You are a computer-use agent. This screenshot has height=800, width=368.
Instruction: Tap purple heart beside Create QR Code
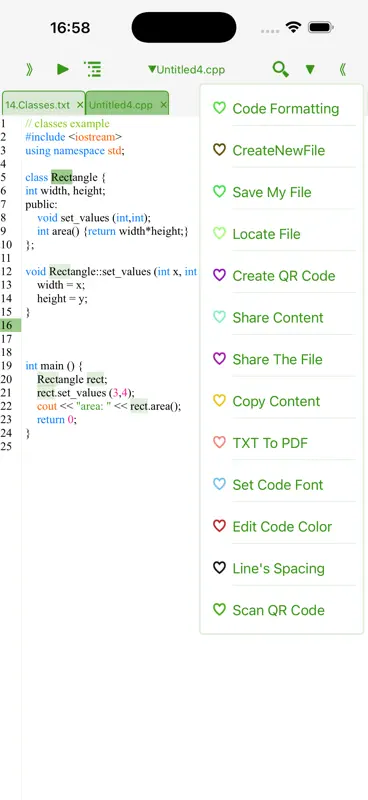[219, 275]
